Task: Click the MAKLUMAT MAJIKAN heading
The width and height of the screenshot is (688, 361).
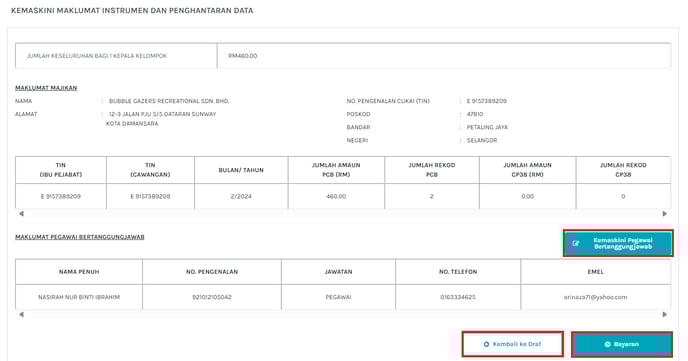Action: click(46, 88)
